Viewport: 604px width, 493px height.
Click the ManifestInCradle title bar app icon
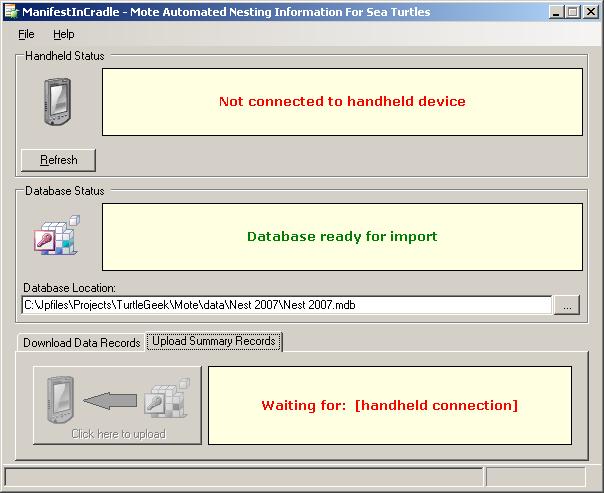pyautogui.click(x=11, y=12)
